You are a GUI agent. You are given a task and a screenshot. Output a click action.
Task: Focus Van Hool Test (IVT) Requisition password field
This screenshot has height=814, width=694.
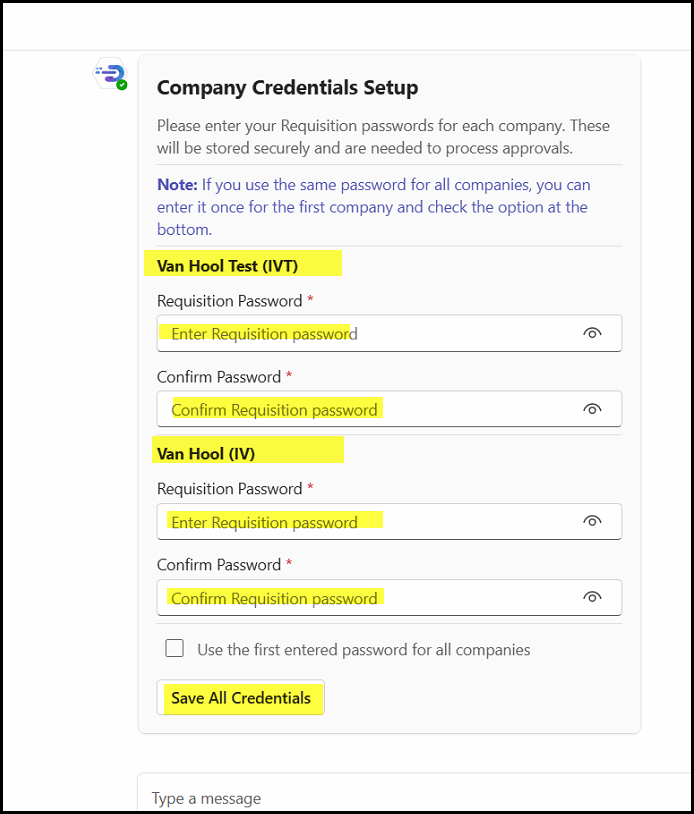click(x=370, y=333)
